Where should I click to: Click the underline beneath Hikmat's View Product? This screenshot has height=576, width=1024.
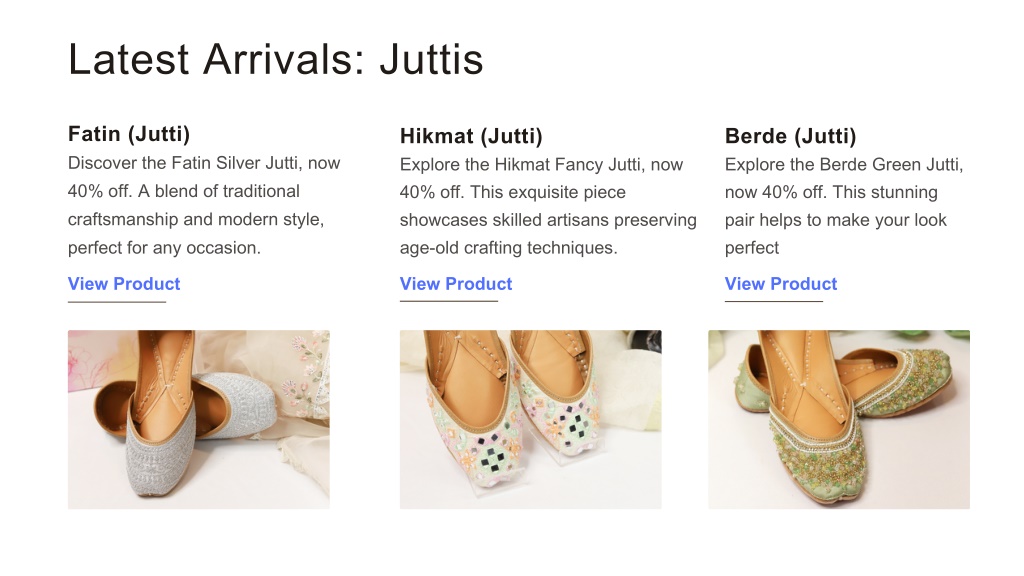pos(449,301)
